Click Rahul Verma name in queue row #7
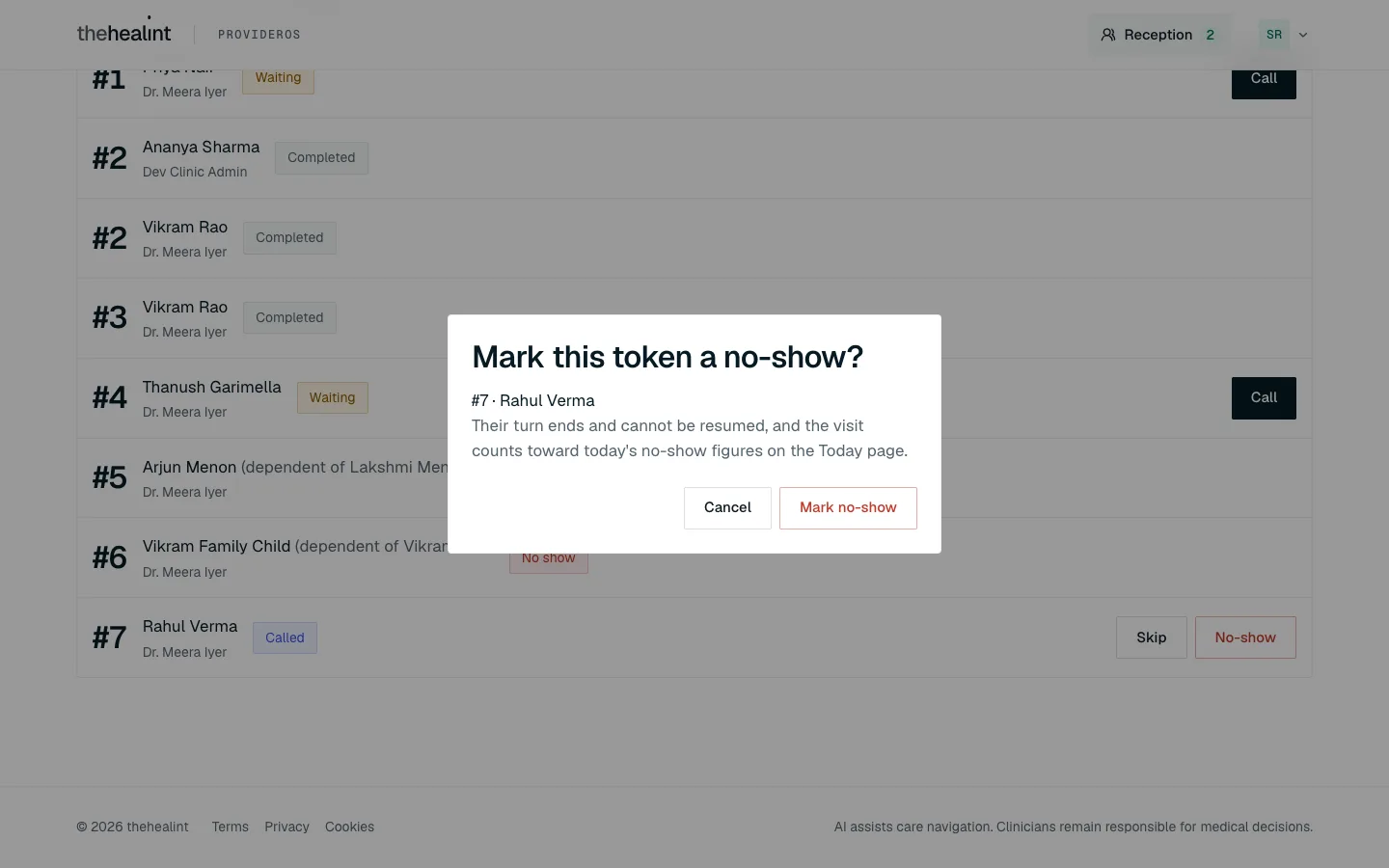Viewport: 1389px width, 868px height. click(x=190, y=626)
